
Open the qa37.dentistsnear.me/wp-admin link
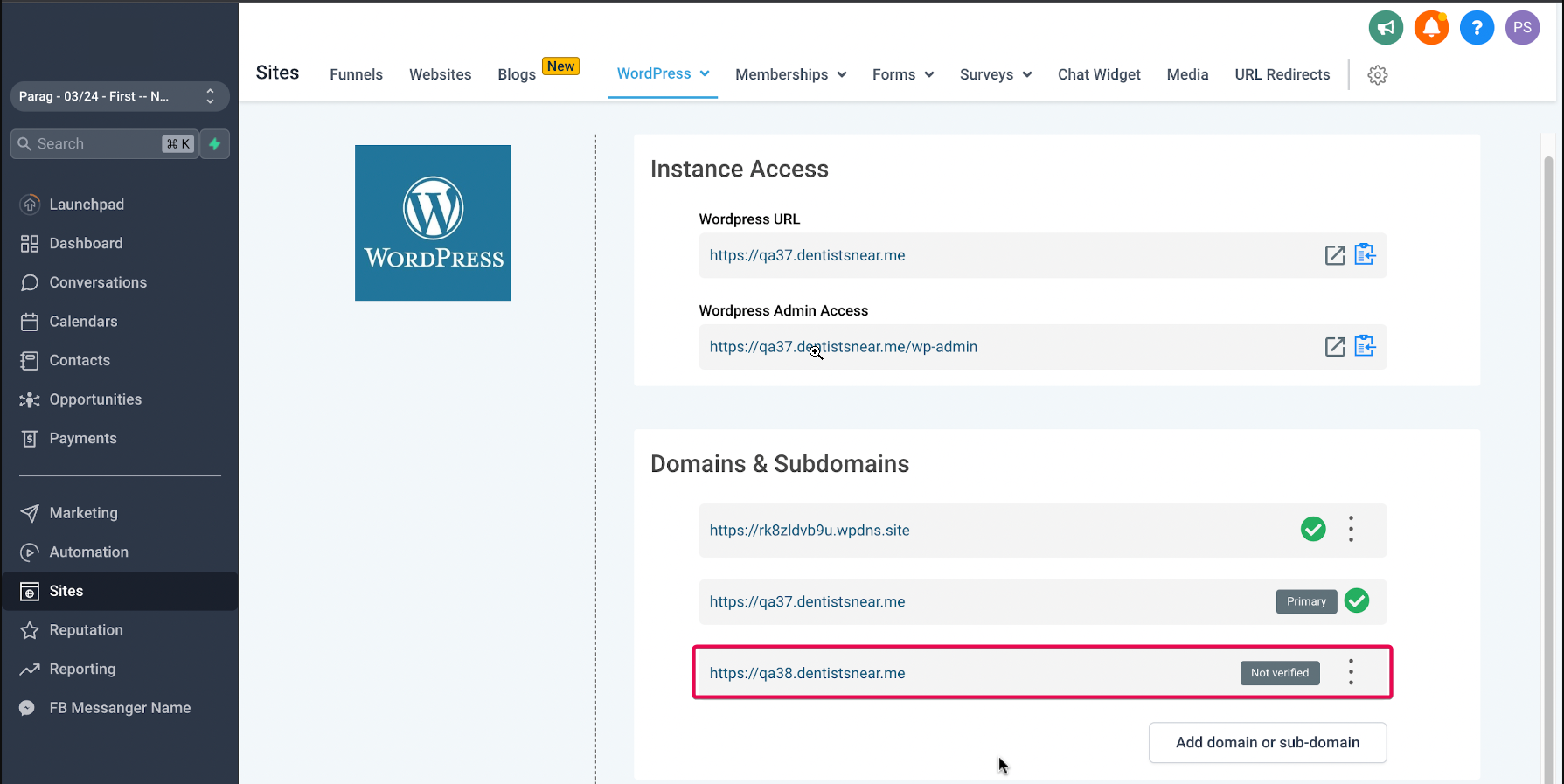click(843, 347)
